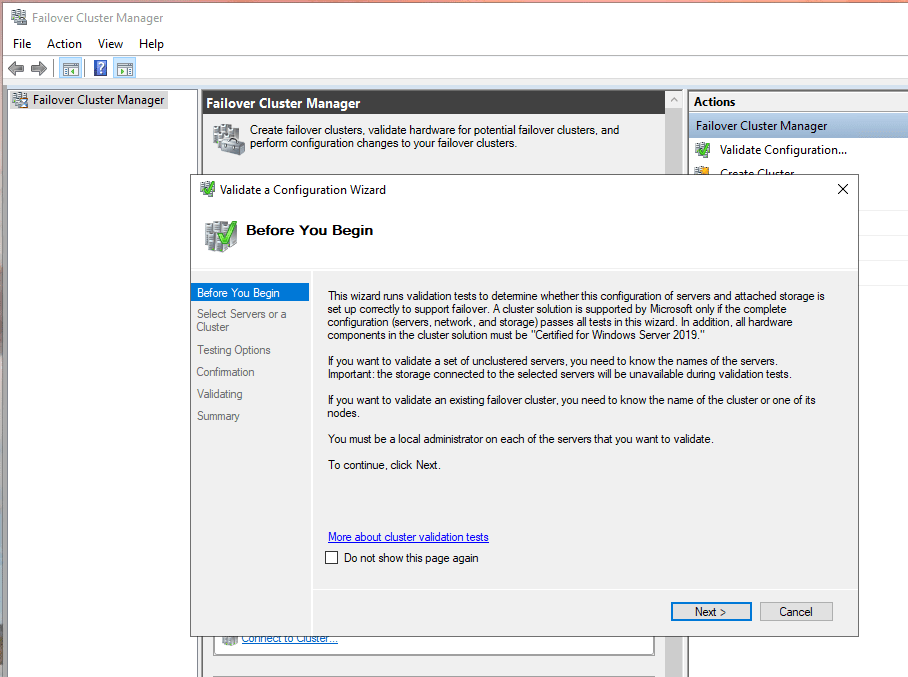Click the Connect to Cluster icon

pos(230,639)
